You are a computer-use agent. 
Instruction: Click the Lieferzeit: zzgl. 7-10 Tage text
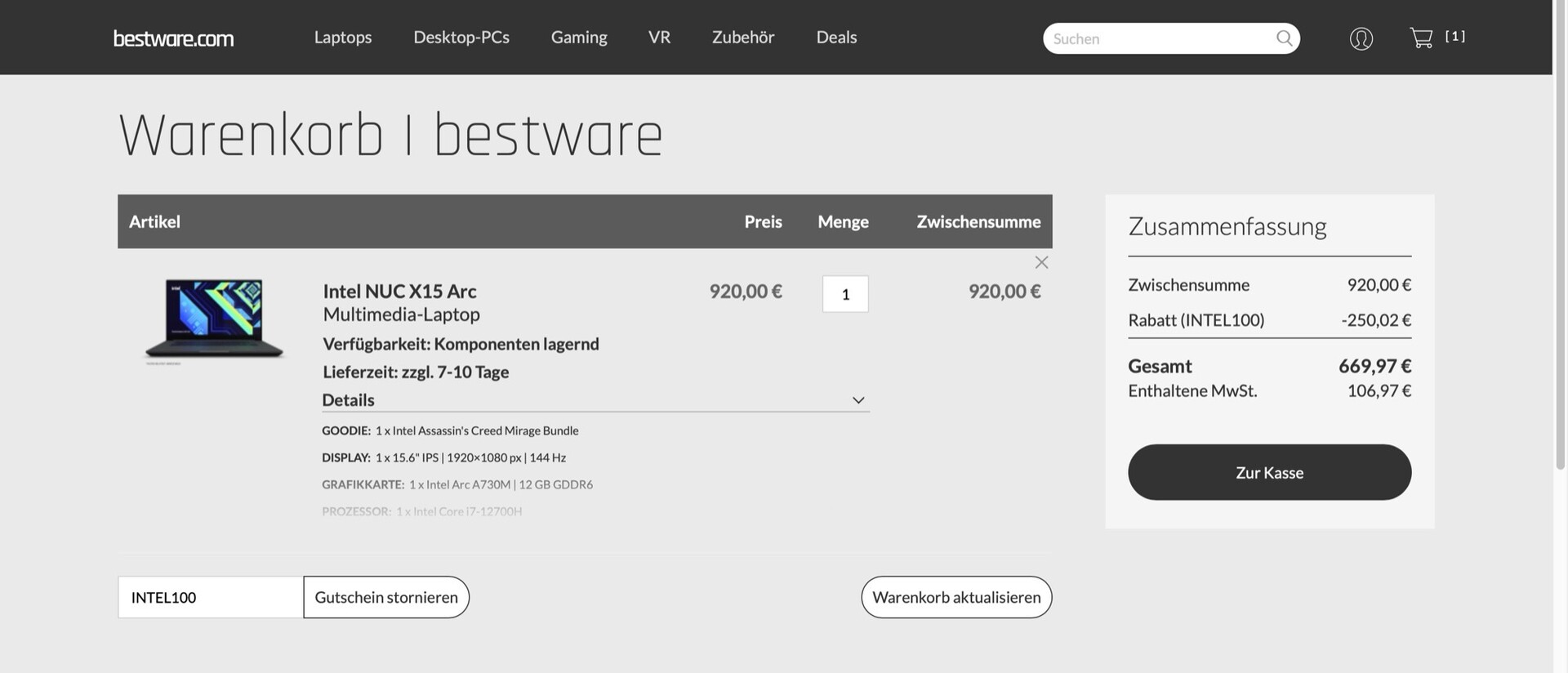pyautogui.click(x=416, y=372)
